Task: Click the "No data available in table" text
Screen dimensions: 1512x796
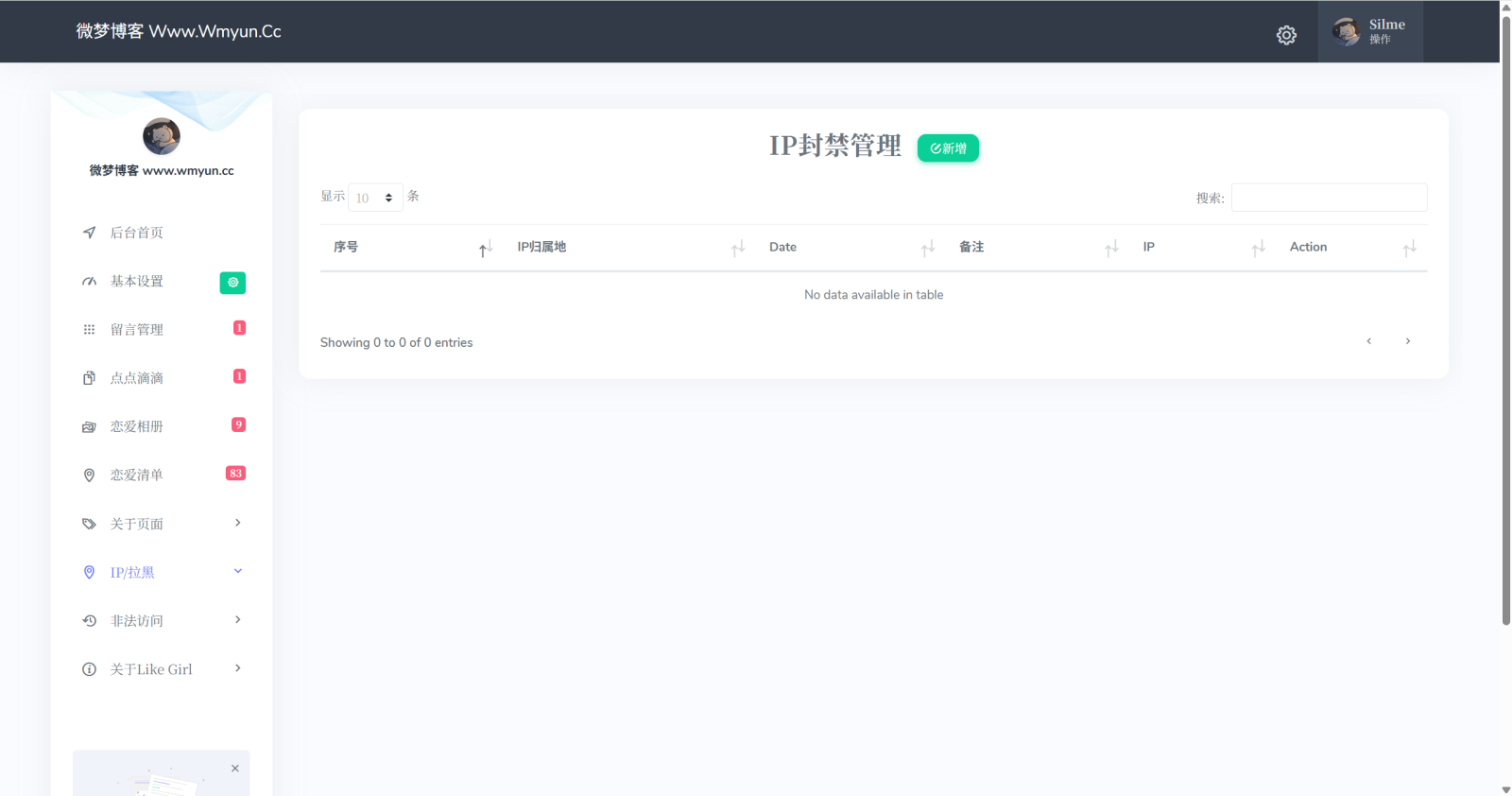Action: tap(873, 295)
